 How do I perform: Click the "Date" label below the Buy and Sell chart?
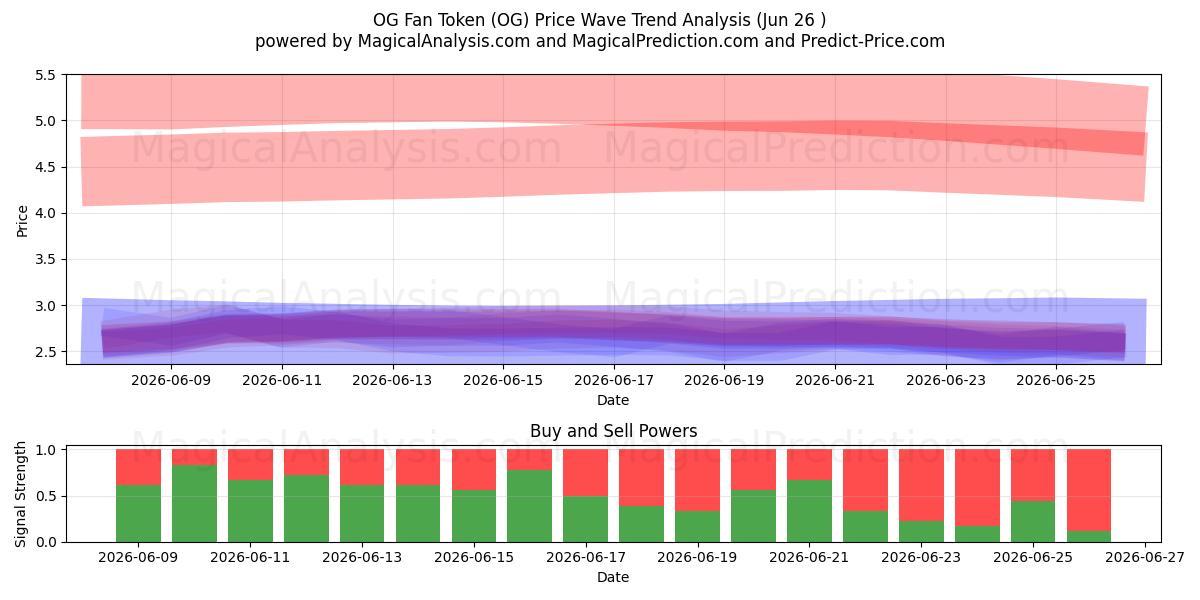(613, 577)
